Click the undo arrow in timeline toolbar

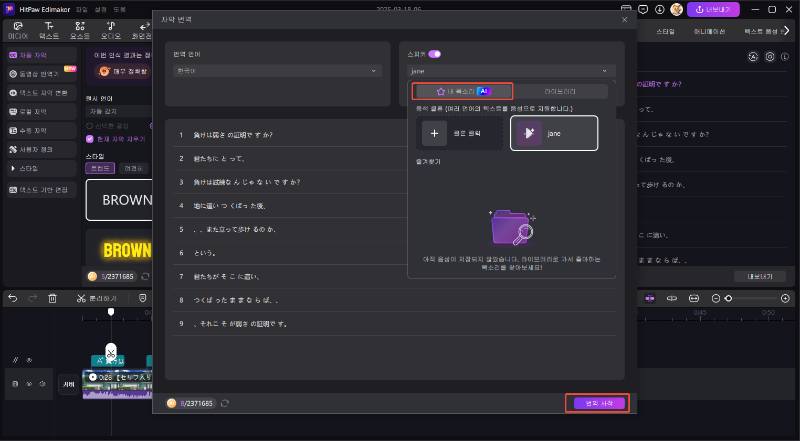pyautogui.click(x=13, y=298)
